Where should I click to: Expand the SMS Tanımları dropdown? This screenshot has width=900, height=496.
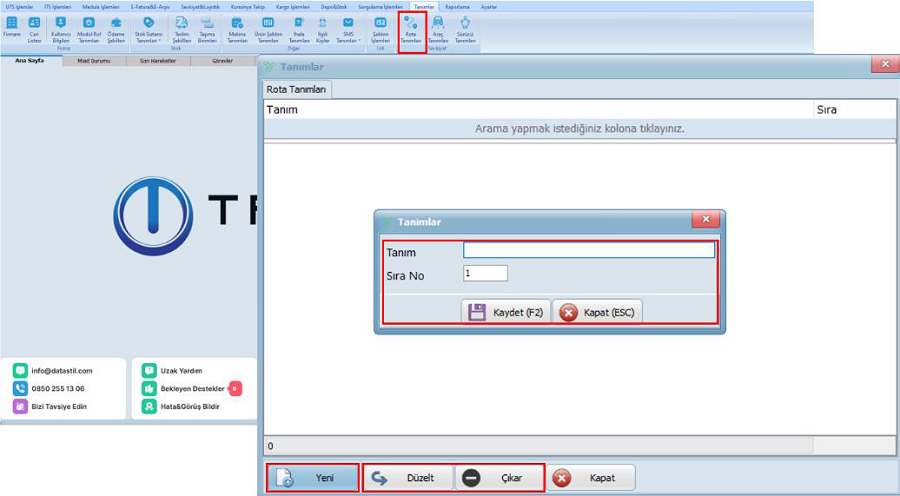(x=348, y=29)
